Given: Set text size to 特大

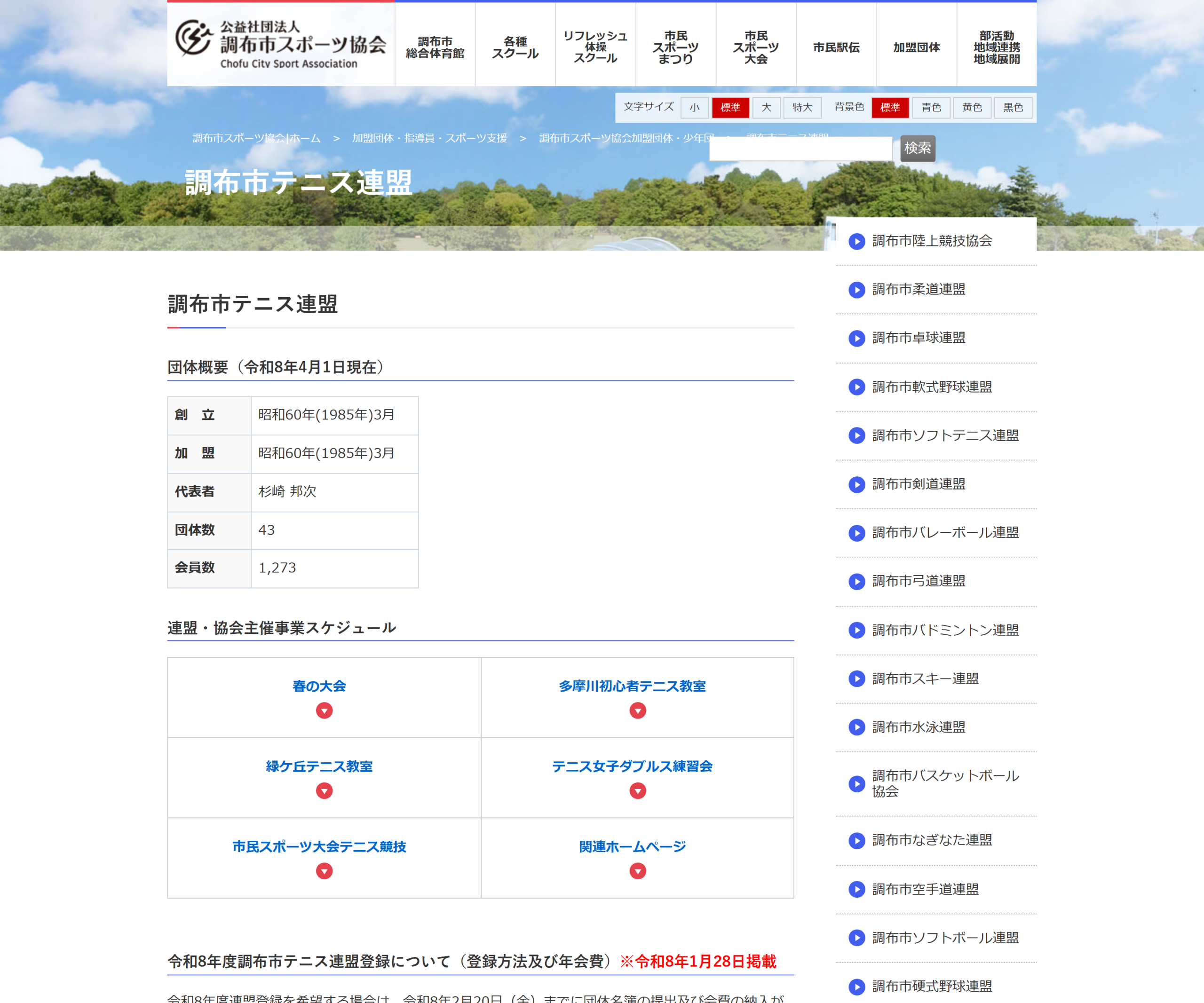Looking at the screenshot, I should pyautogui.click(x=803, y=108).
